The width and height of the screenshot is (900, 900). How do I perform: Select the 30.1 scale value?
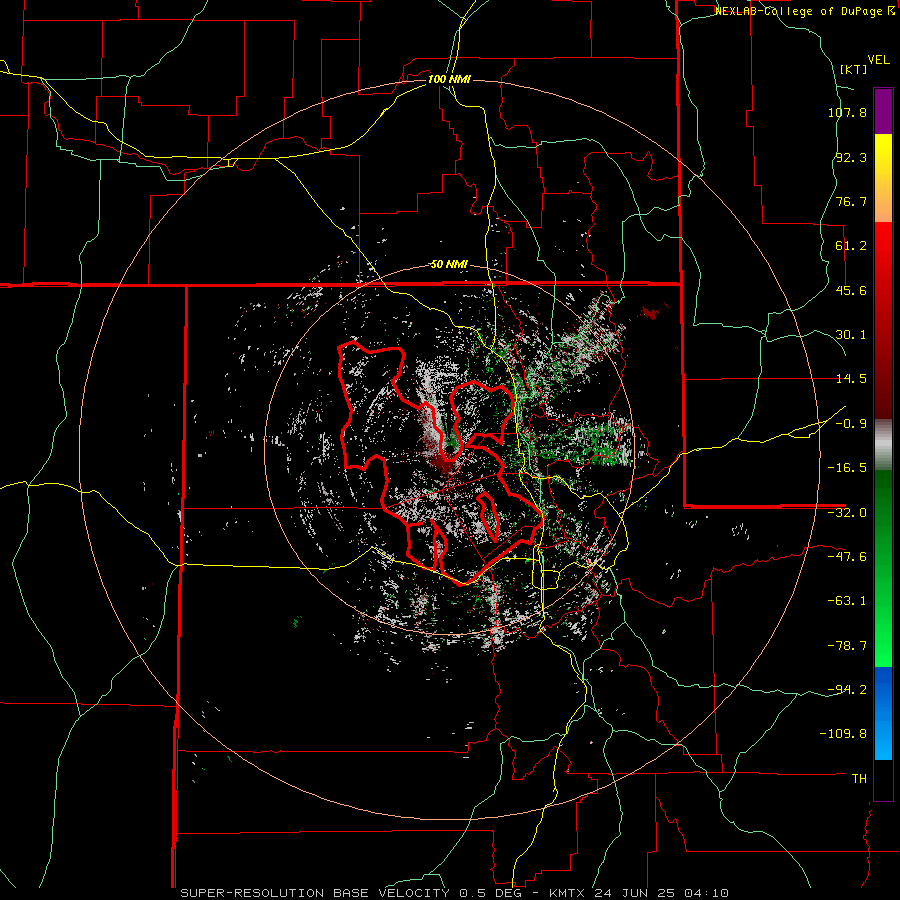coord(851,335)
